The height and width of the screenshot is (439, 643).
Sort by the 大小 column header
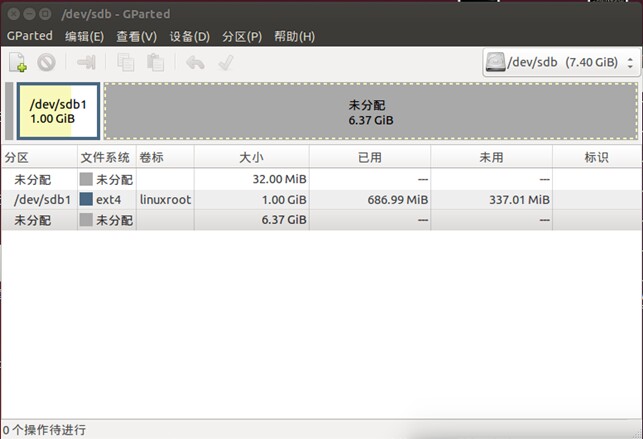[x=251, y=157]
